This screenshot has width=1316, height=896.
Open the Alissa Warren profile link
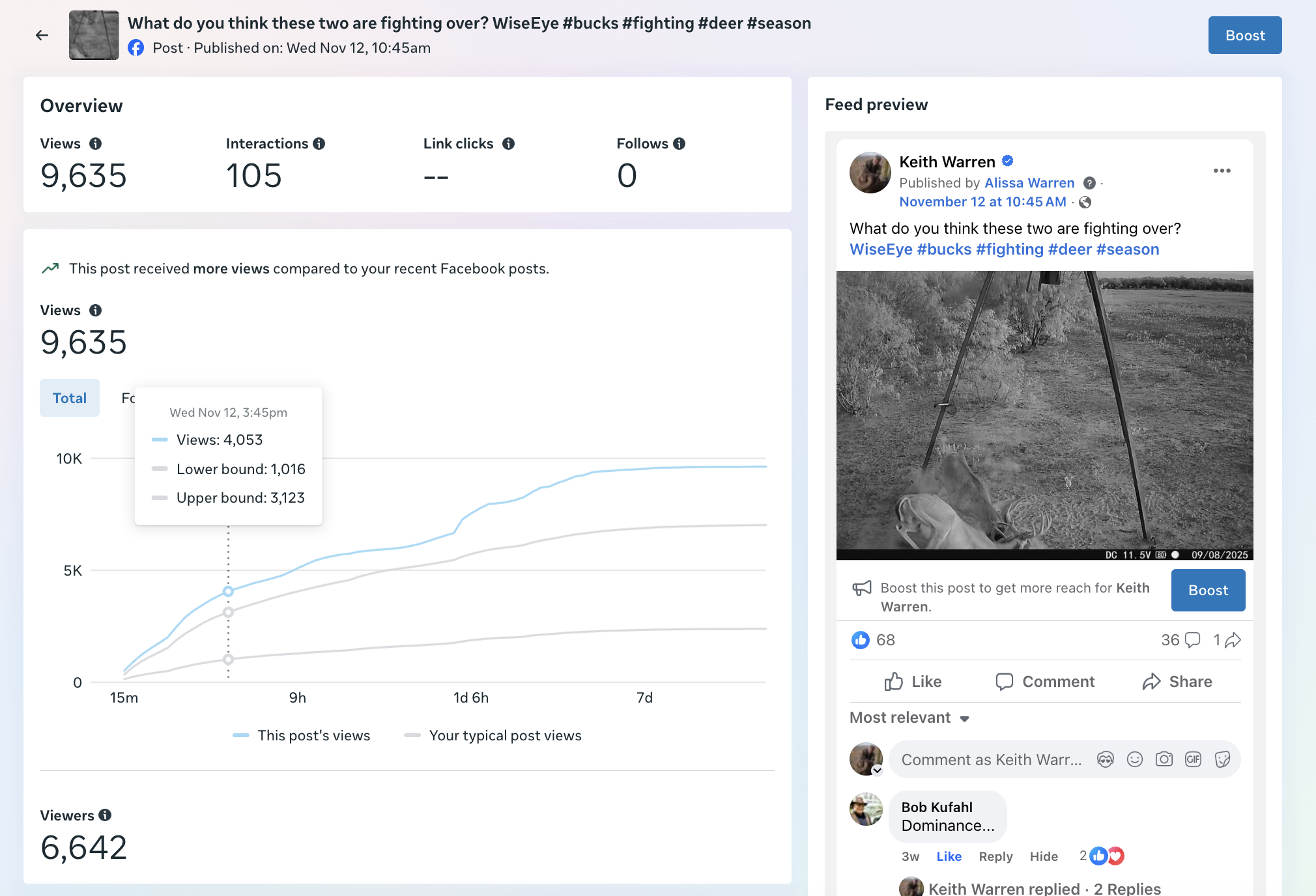click(x=1029, y=183)
